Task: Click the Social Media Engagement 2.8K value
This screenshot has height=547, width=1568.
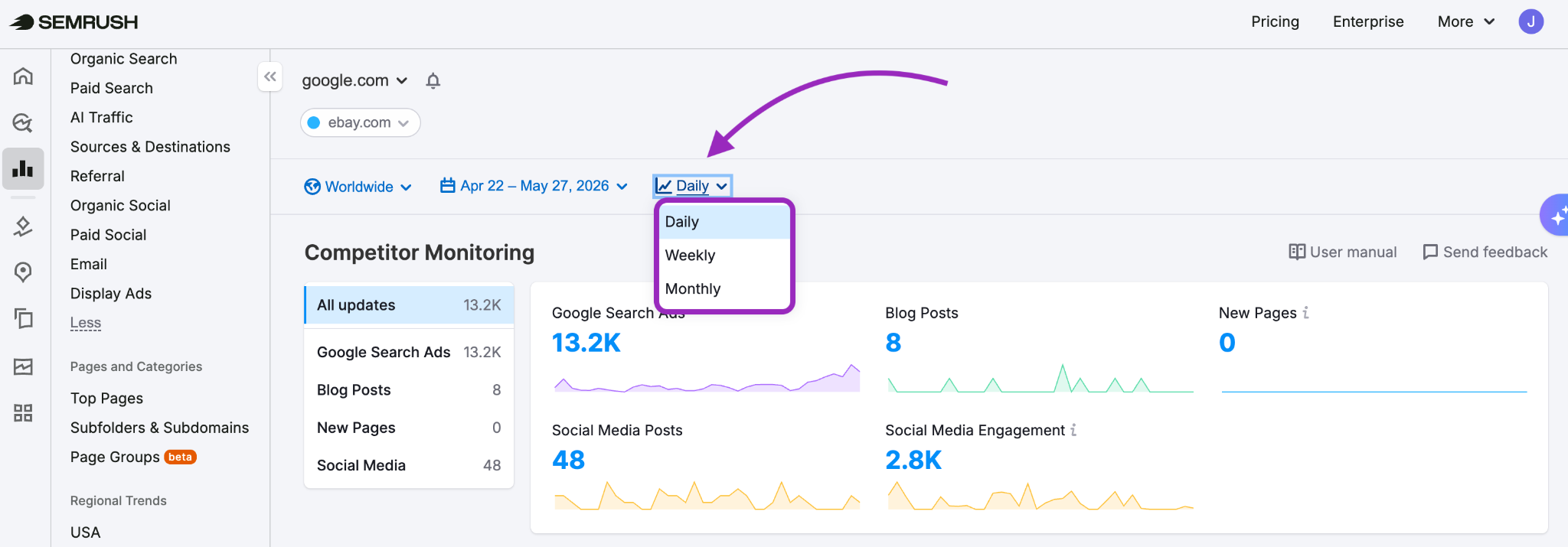Action: coord(913,460)
